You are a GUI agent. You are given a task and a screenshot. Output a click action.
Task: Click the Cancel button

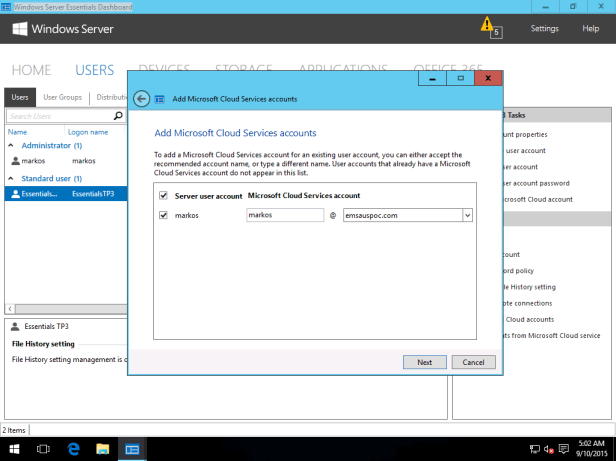click(x=474, y=362)
